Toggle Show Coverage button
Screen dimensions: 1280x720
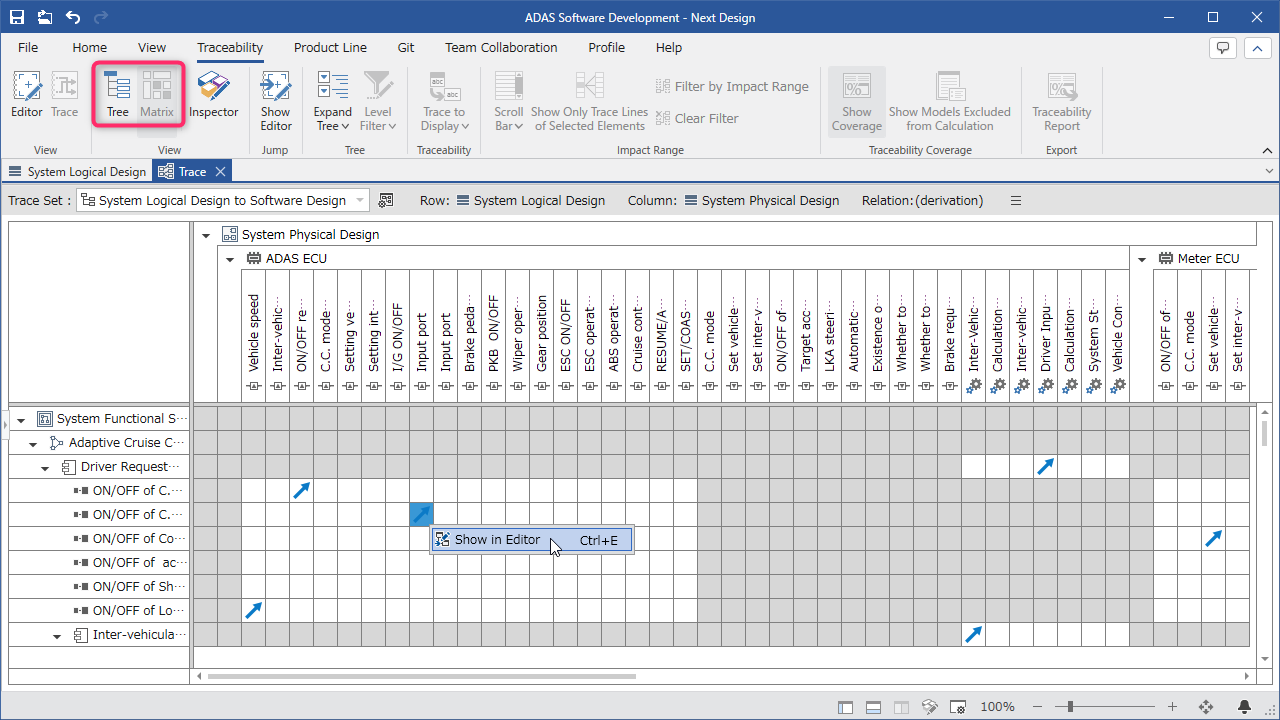[857, 101]
